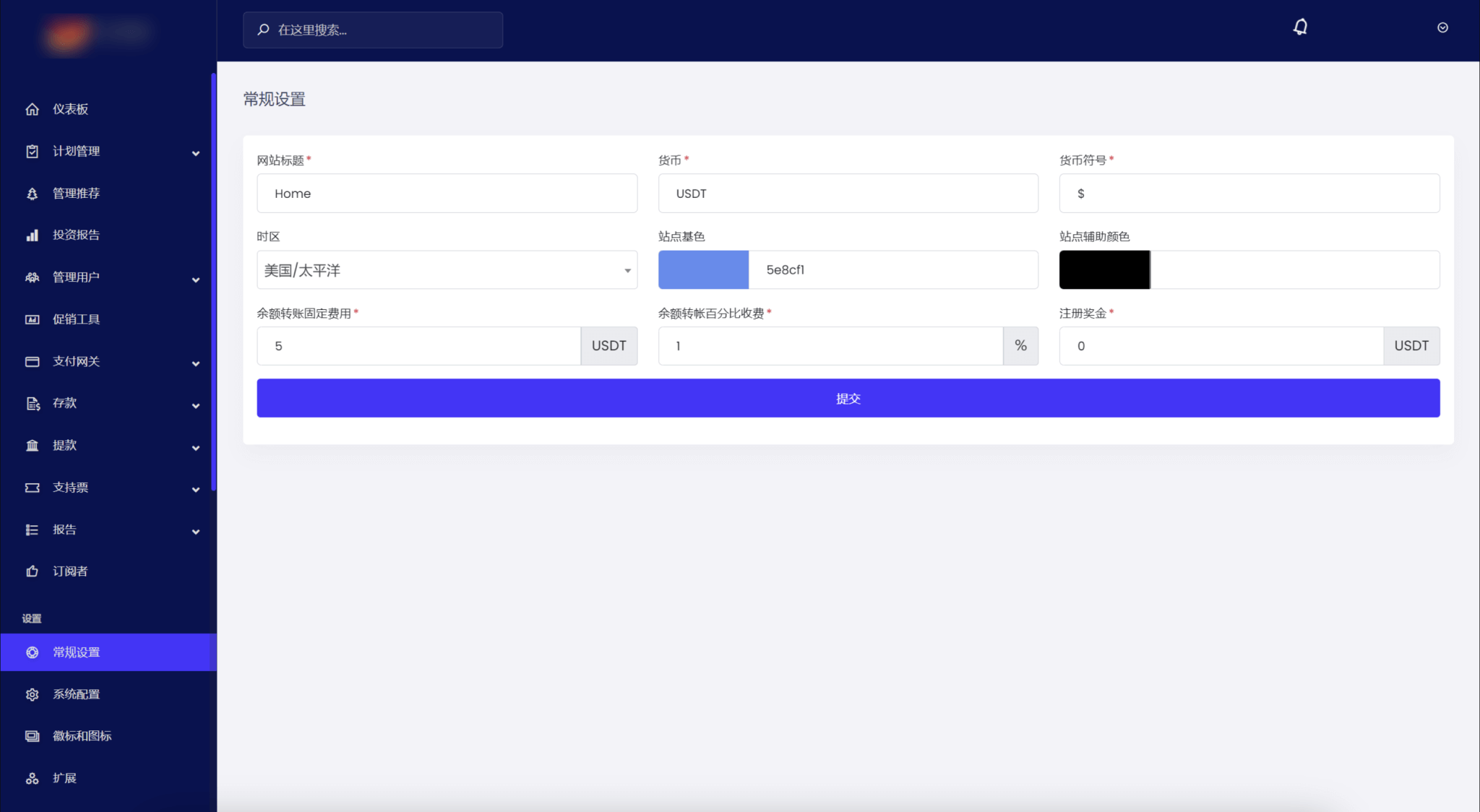Screen dimensions: 1480x812
Task: Open the top-right user dropdown arrow
Action: 1442,27
